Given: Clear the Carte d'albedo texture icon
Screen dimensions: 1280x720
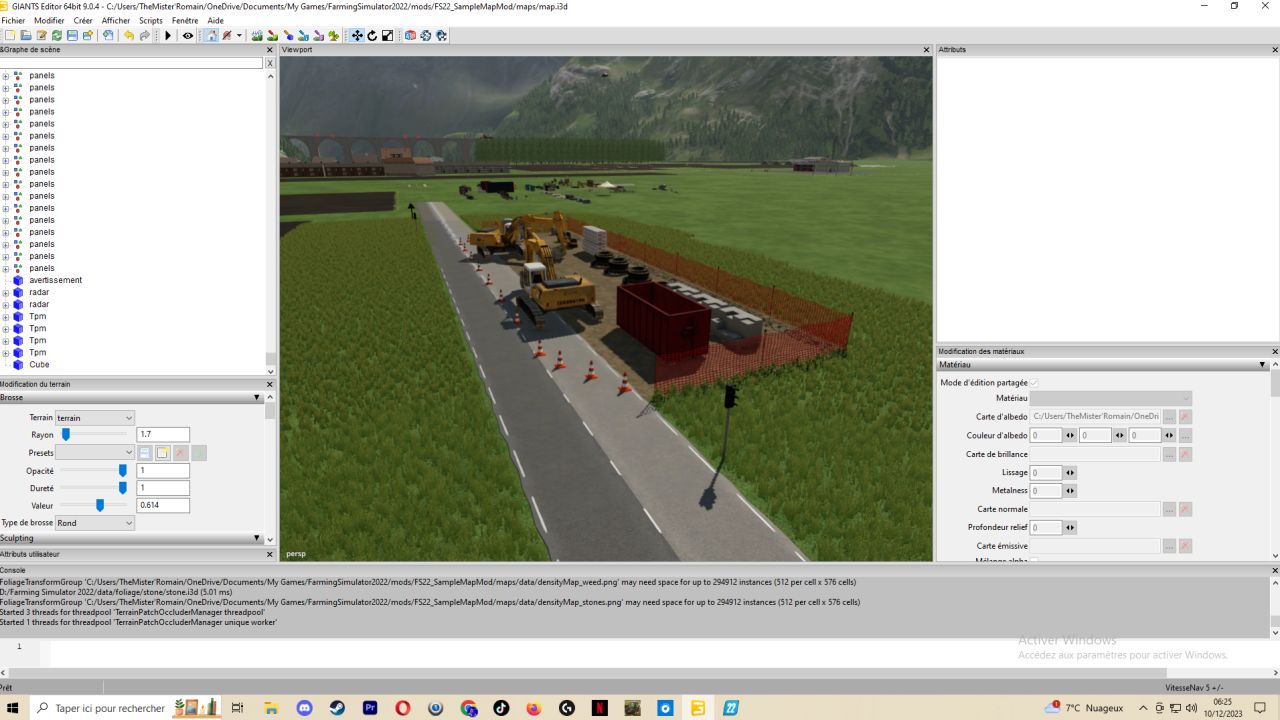Looking at the screenshot, I should [1185, 416].
